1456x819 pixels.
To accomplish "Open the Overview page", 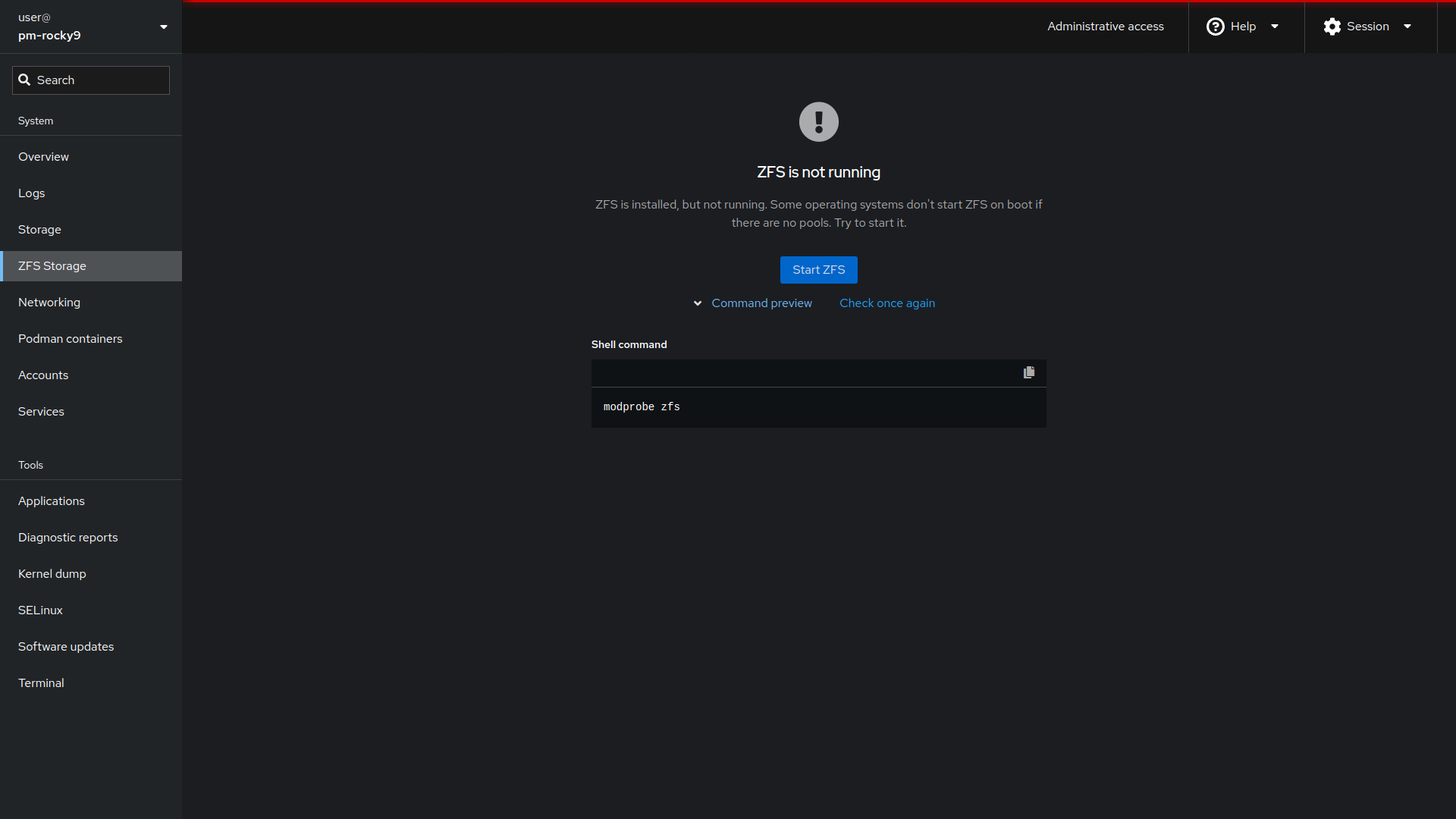I will (91, 157).
